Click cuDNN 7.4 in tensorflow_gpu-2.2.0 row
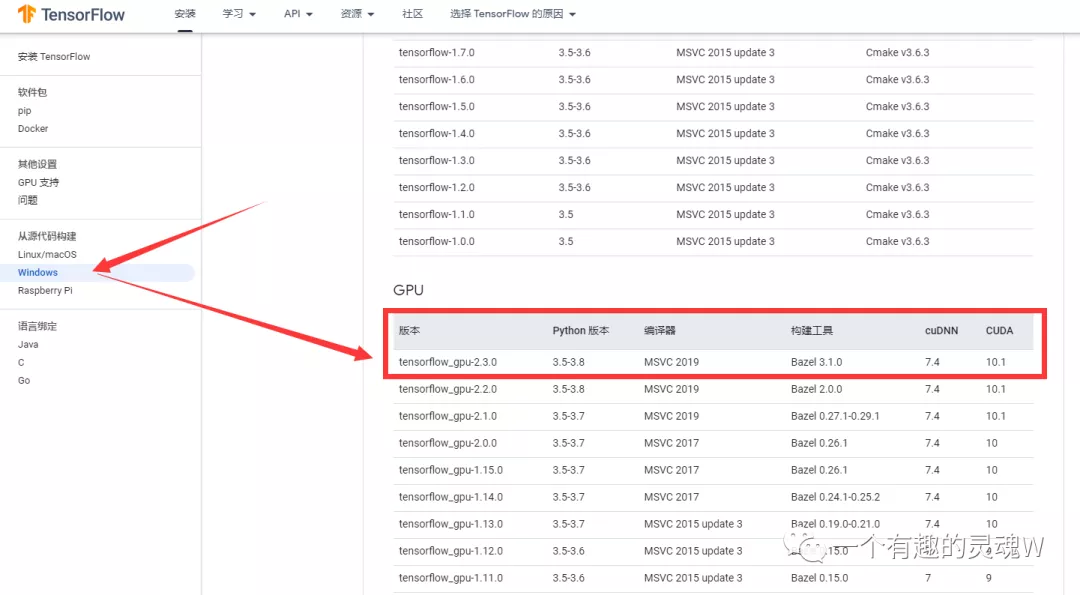The height and width of the screenshot is (595, 1080). [x=932, y=389]
